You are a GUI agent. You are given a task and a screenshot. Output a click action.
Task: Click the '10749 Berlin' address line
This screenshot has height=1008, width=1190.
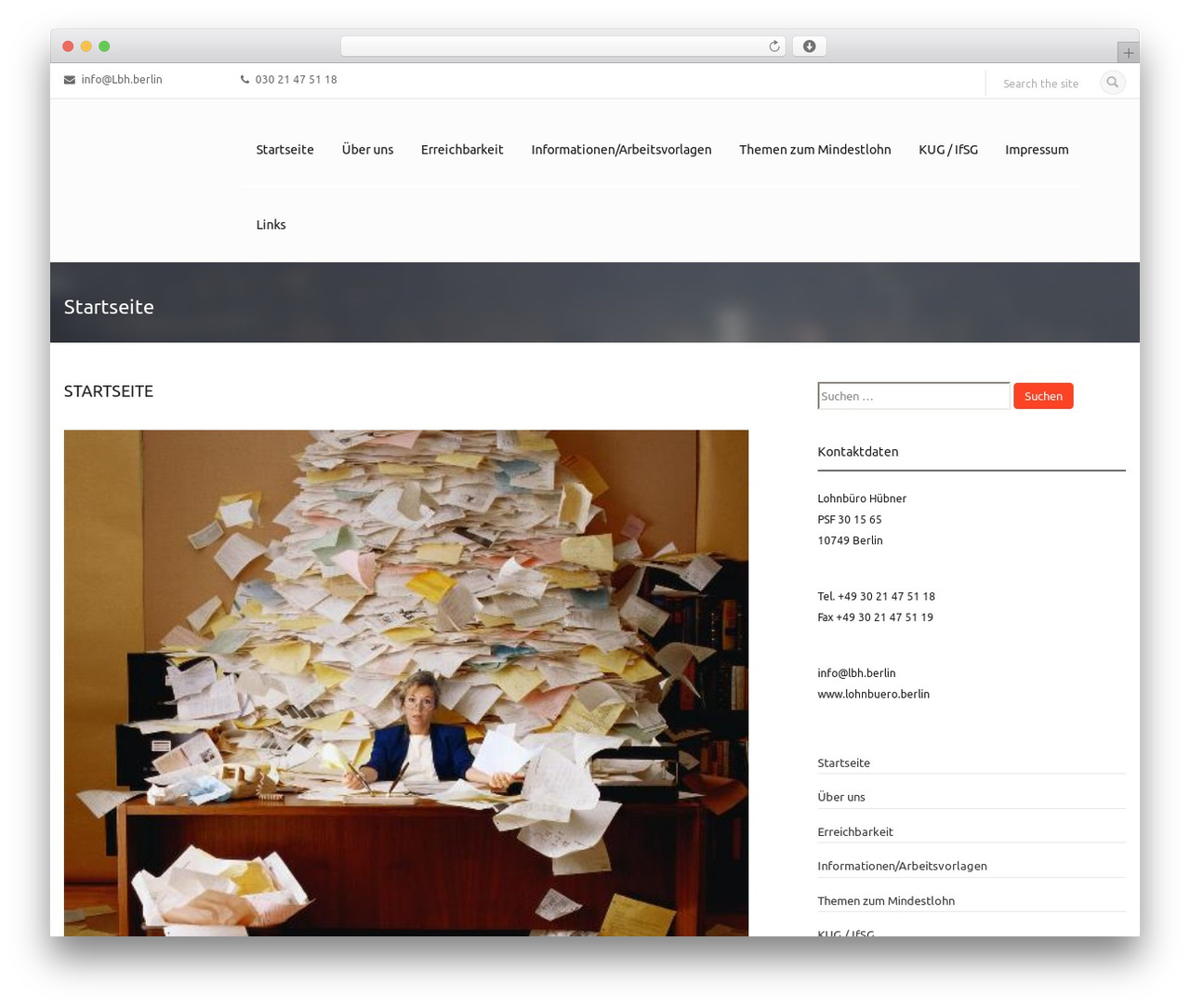850,541
